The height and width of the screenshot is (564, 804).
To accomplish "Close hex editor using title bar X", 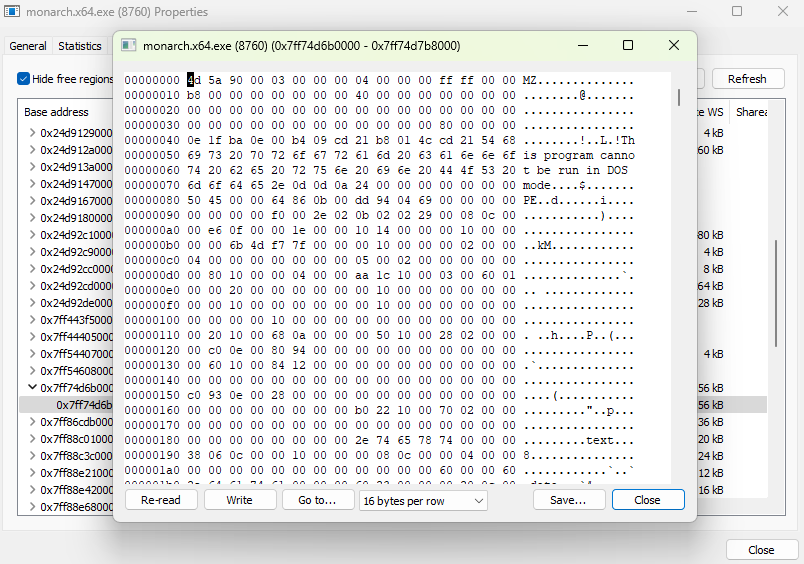I will (674, 45).
